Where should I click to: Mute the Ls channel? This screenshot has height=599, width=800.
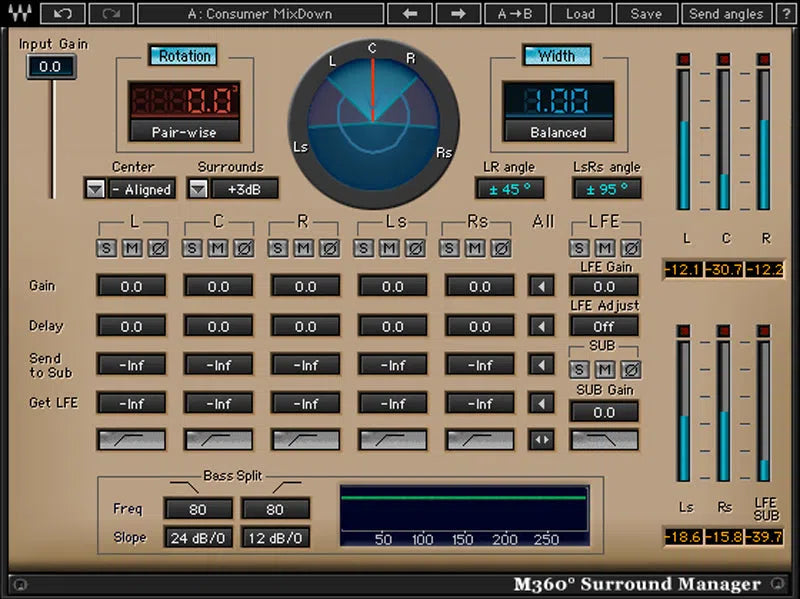[387, 248]
